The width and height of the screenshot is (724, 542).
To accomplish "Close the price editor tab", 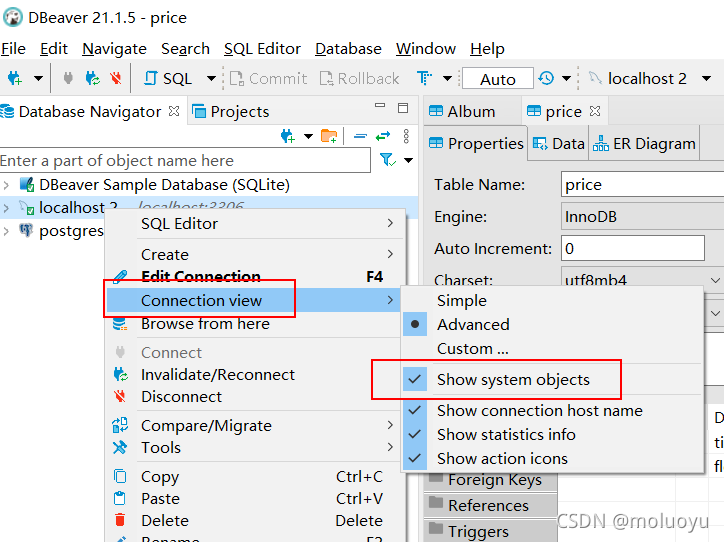I will tap(595, 111).
